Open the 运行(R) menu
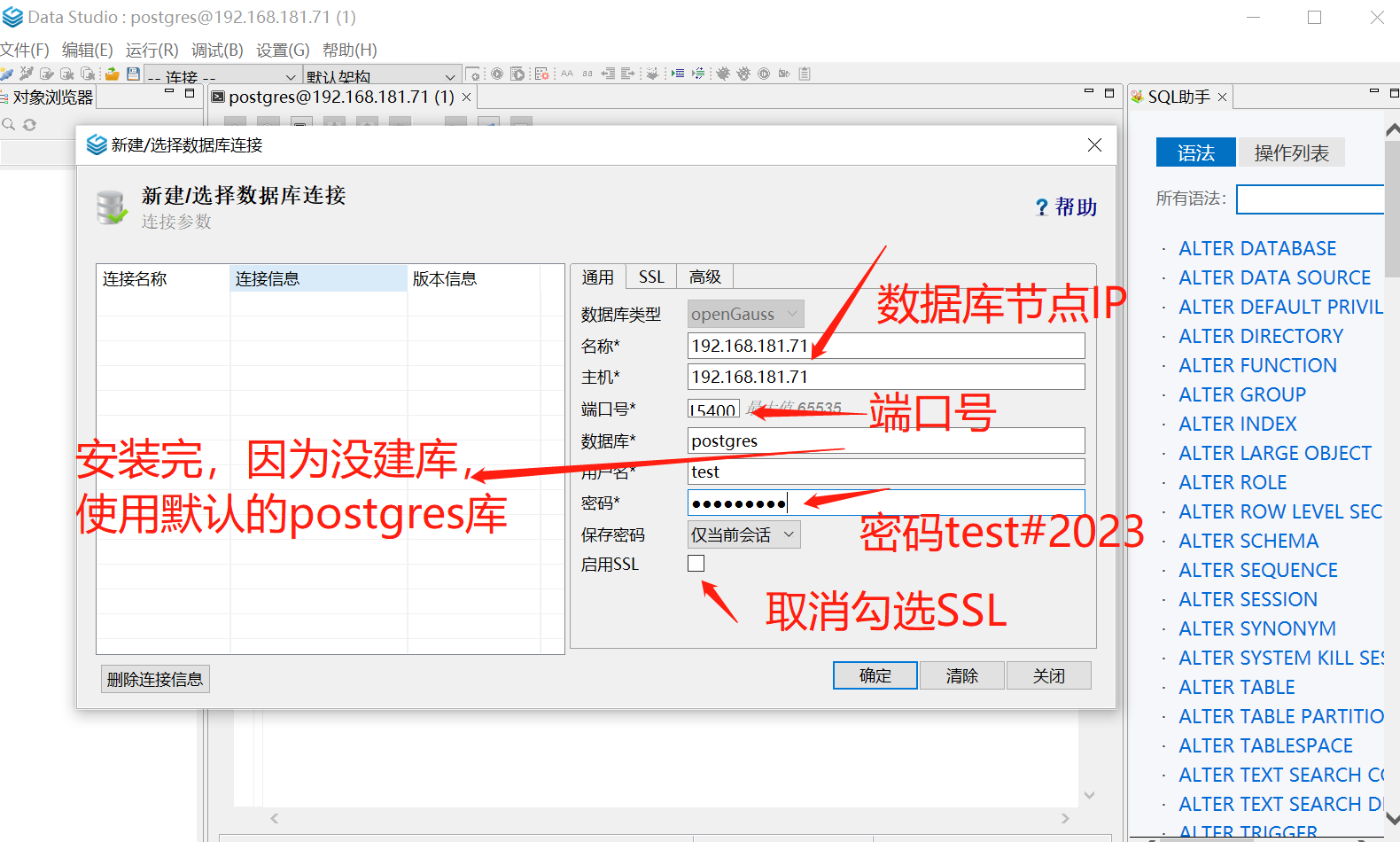Viewport: 1400px width, 842px height. (152, 51)
